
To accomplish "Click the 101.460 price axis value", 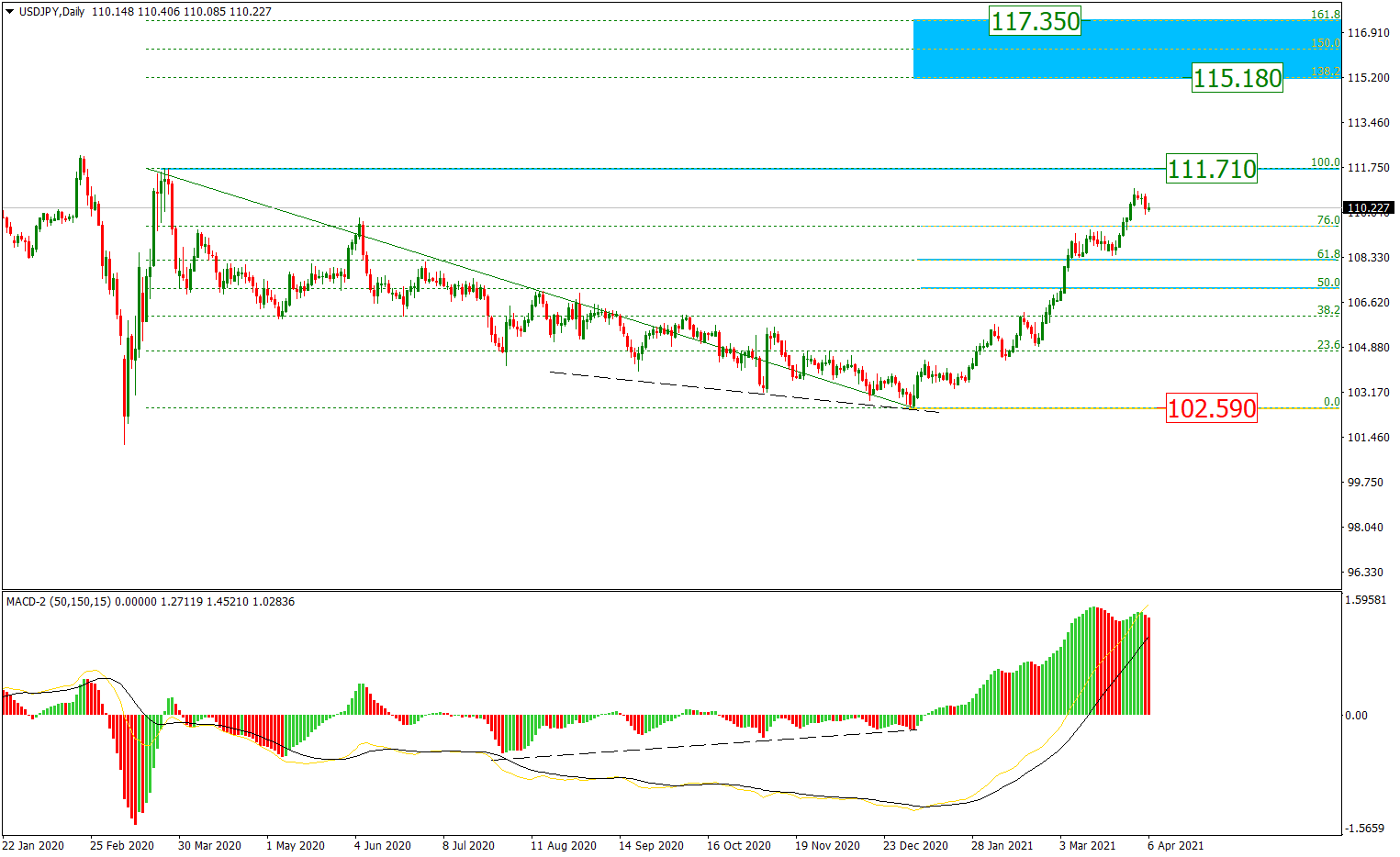I will [x=1368, y=438].
